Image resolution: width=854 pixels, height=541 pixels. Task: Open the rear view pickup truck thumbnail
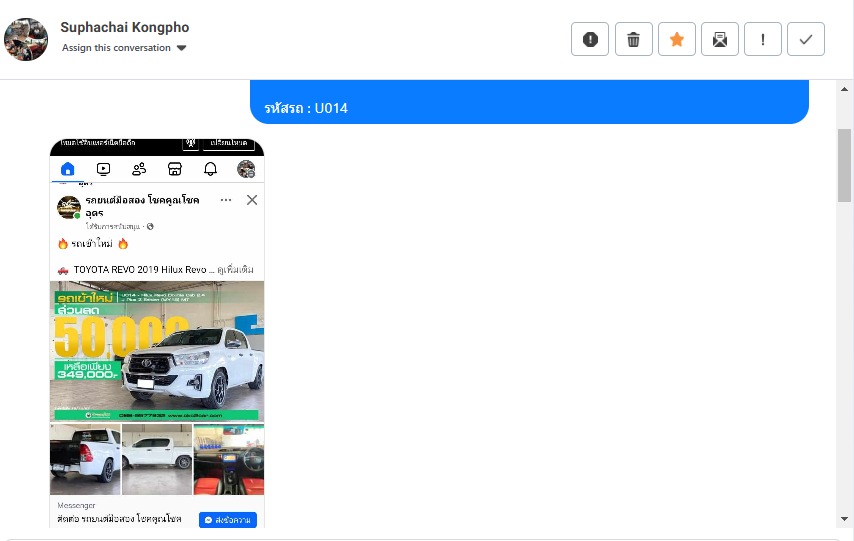(85, 459)
